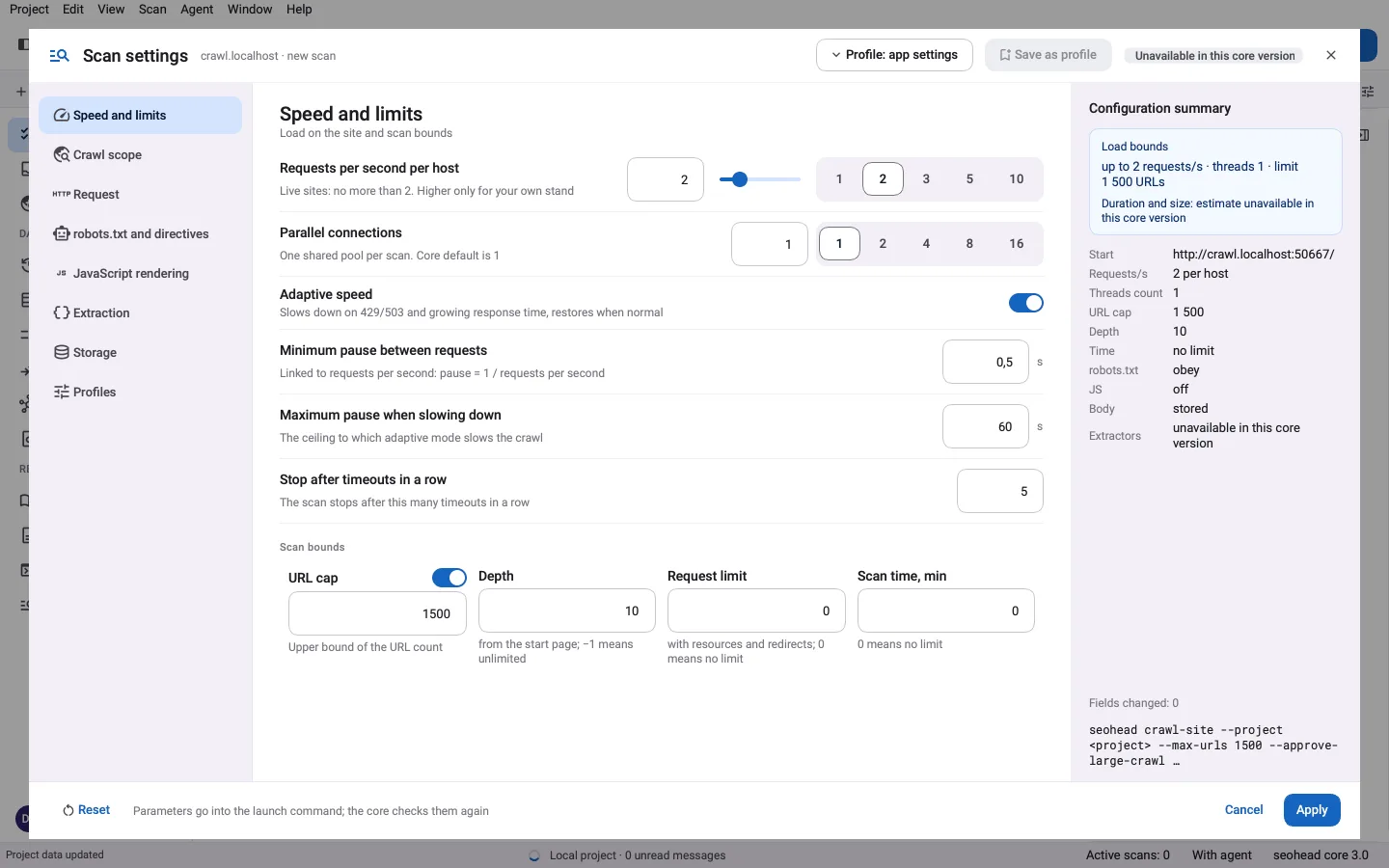Click the Requests per second slider handle
Viewport: 1389px width, 868px height.
[740, 179]
